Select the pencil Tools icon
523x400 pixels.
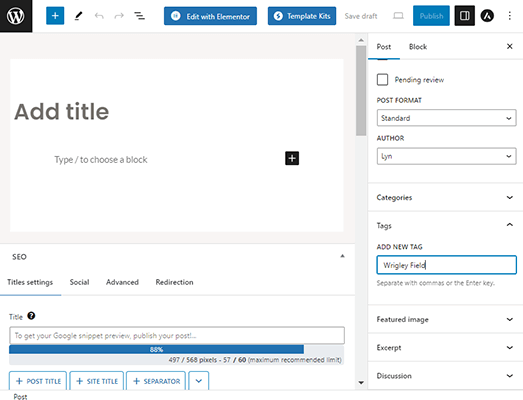tap(78, 16)
